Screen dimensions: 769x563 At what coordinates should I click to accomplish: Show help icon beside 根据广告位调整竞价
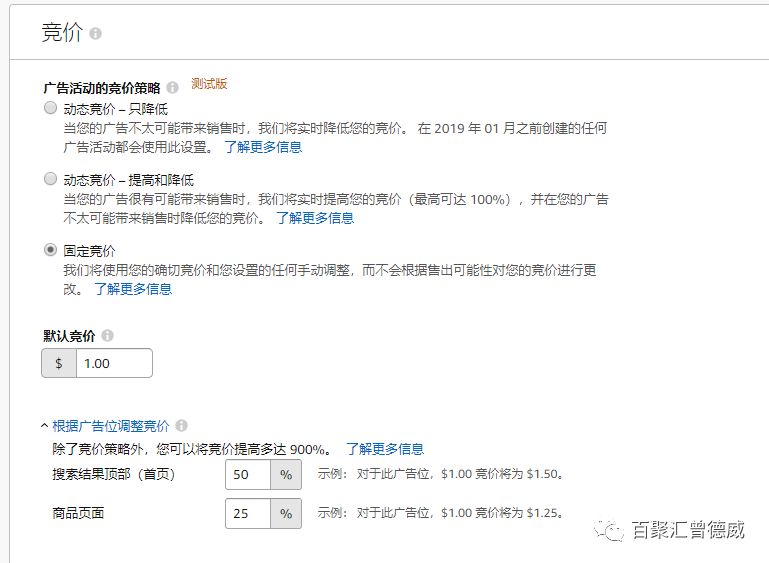(x=181, y=425)
